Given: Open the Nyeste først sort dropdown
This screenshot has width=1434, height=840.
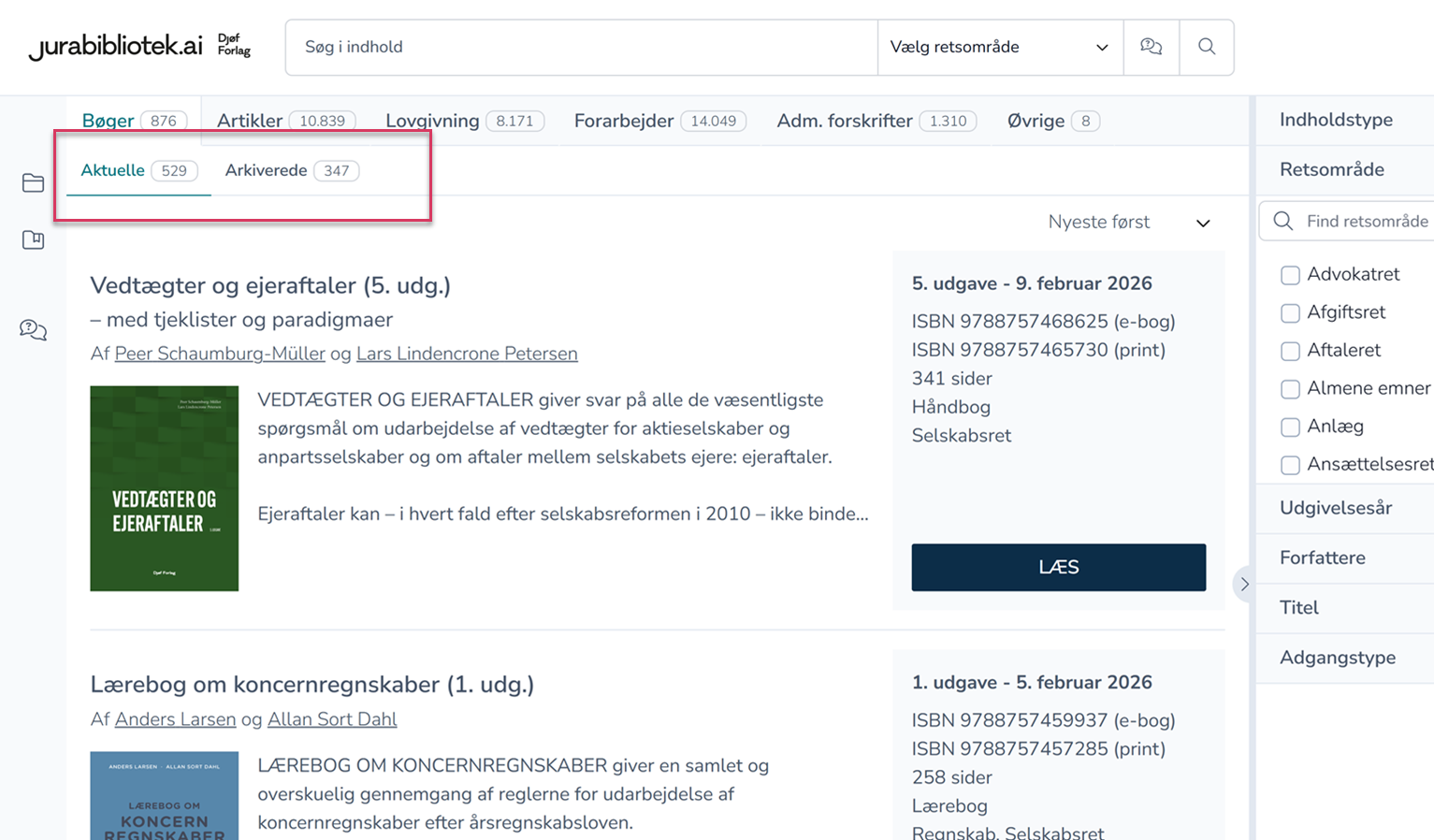Looking at the screenshot, I should pyautogui.click(x=1128, y=223).
